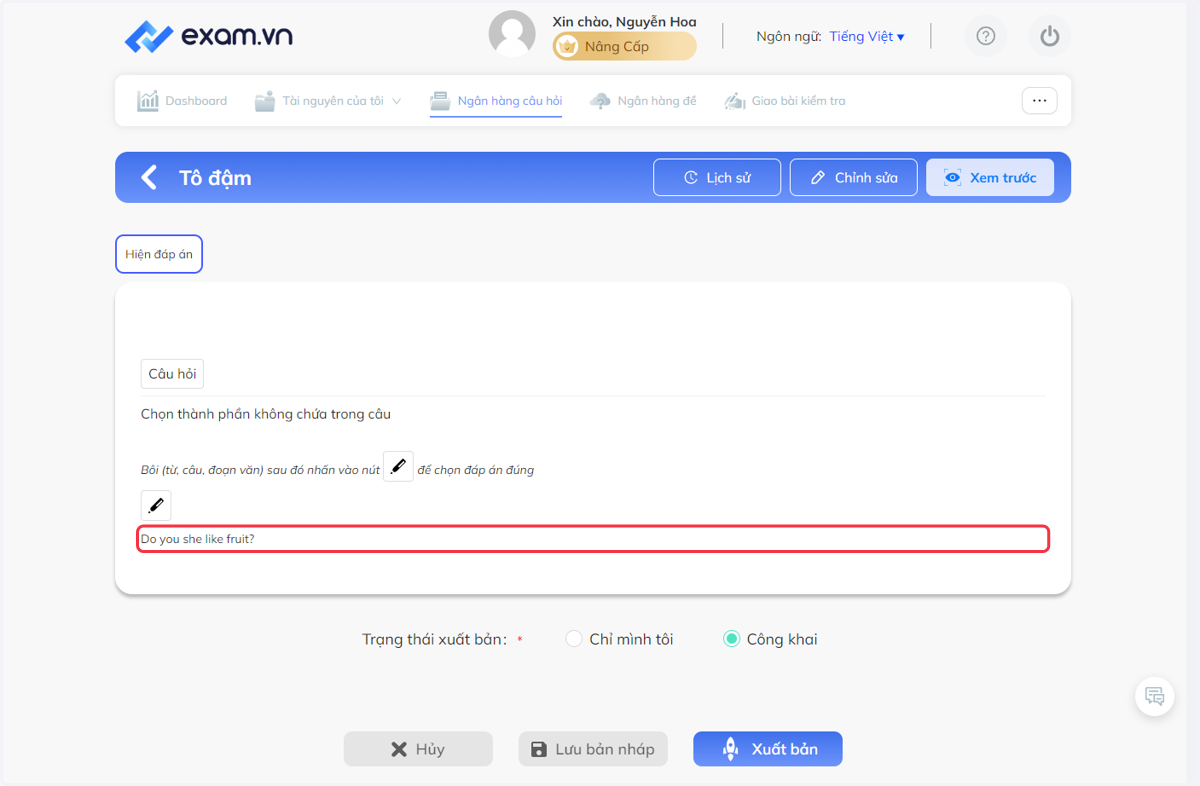Open the Tài nguyên của tôi menu
1200x786 pixels.
click(327, 101)
